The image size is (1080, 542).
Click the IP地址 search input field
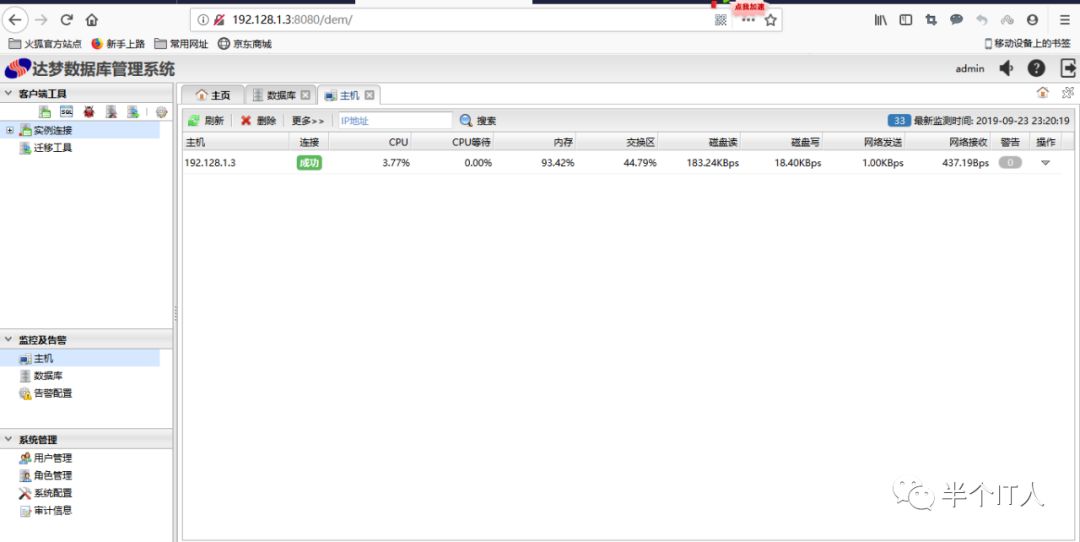[x=395, y=121]
